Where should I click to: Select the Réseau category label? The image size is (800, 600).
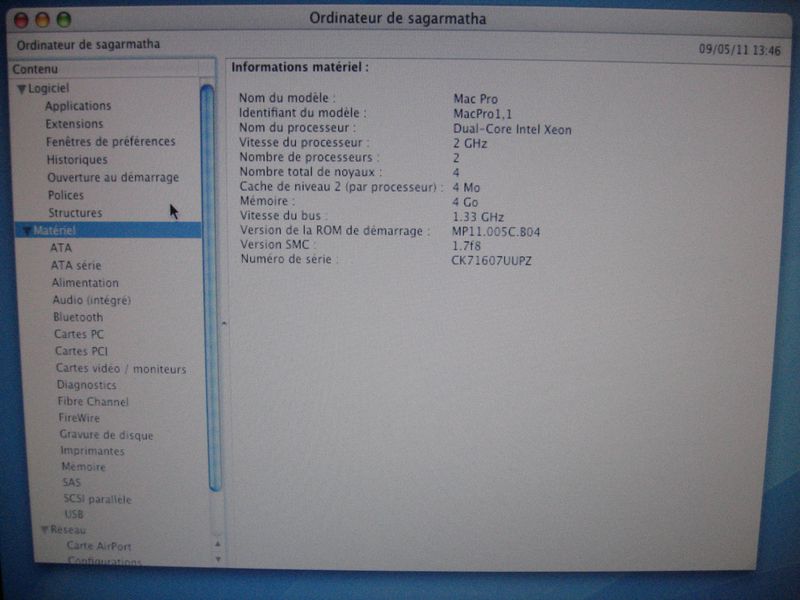[x=68, y=530]
